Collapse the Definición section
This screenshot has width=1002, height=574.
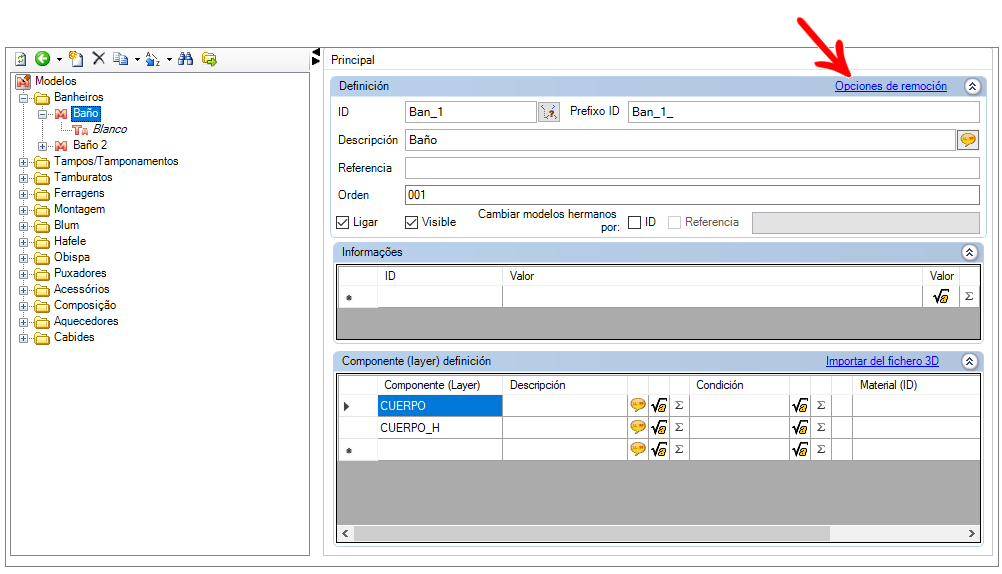tap(972, 86)
